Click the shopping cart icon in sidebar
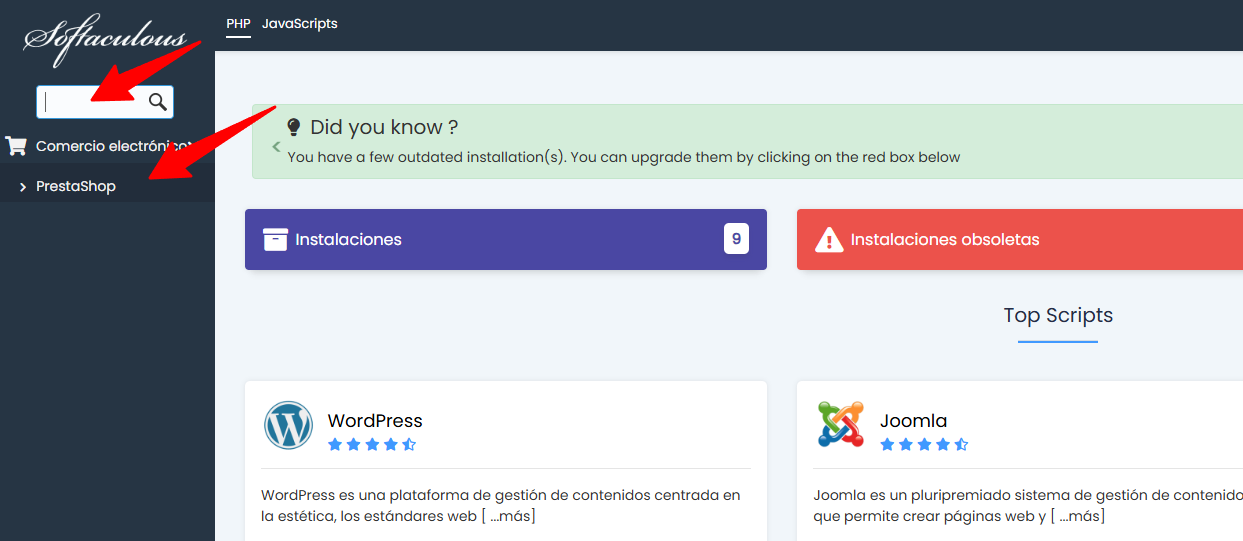The width and height of the screenshot is (1243, 541). pos(16,146)
